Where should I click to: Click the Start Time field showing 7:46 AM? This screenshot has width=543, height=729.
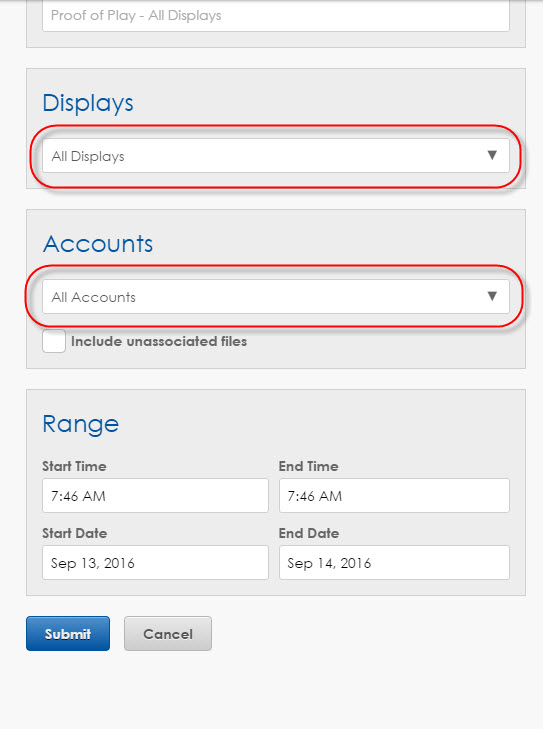pos(155,496)
